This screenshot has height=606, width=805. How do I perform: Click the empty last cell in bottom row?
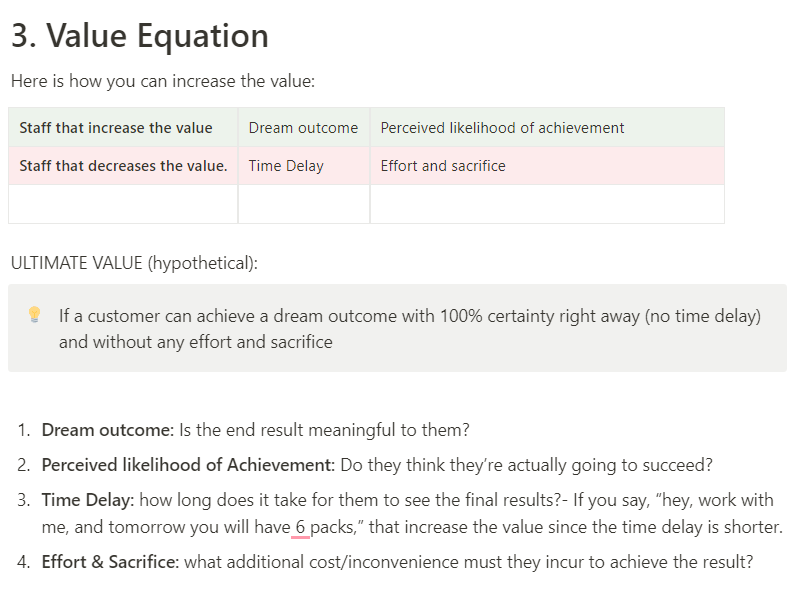[547, 204]
